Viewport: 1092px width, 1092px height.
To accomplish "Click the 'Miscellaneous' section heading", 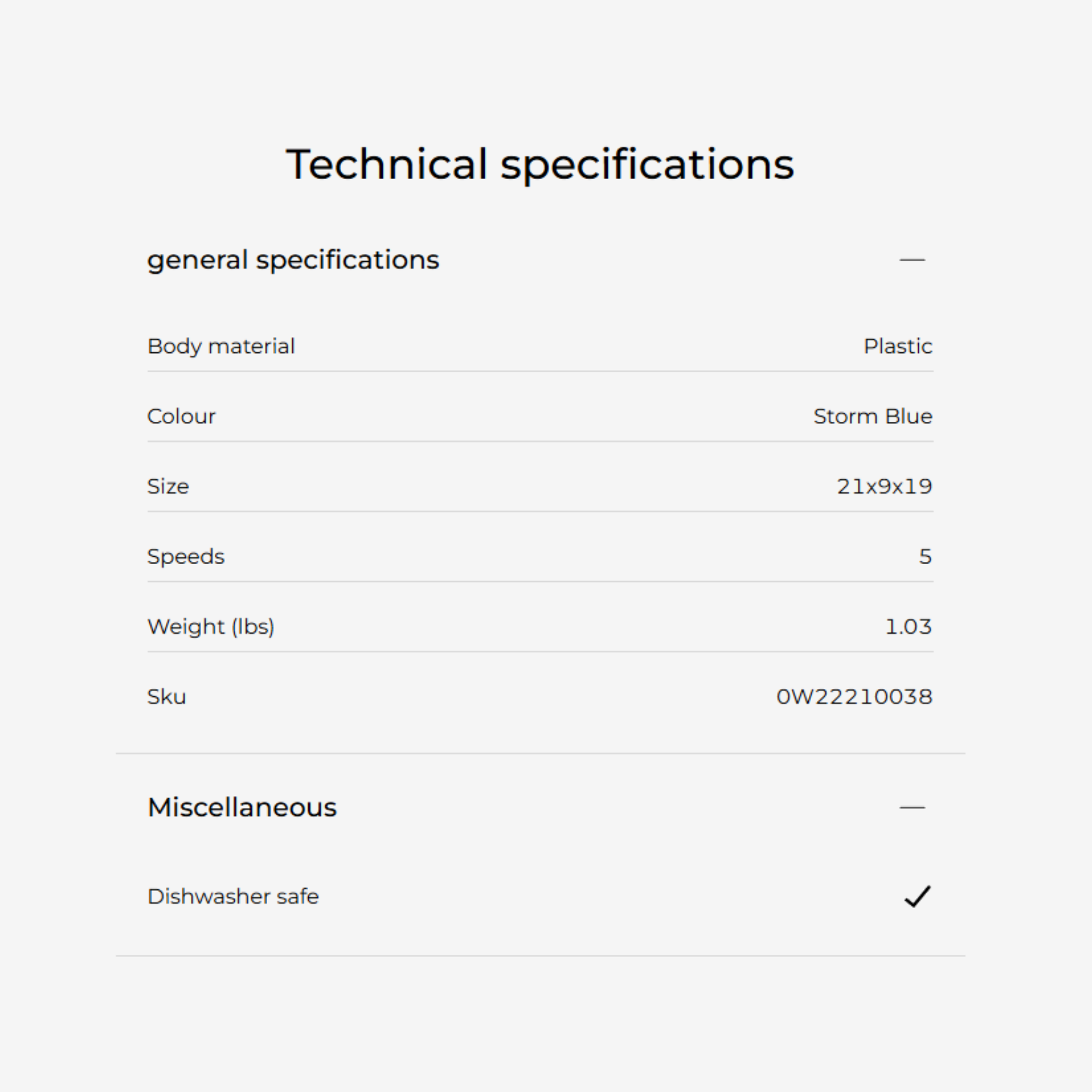I will 242,807.
